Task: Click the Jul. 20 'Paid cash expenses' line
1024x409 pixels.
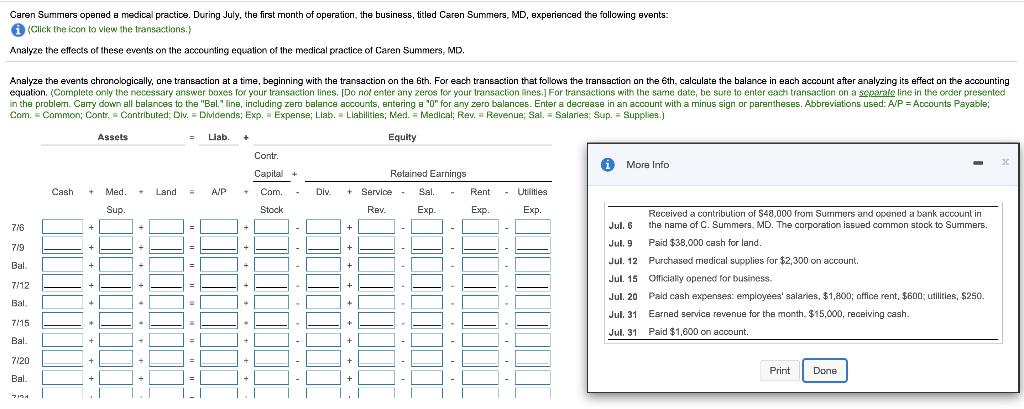Action: tap(816, 296)
